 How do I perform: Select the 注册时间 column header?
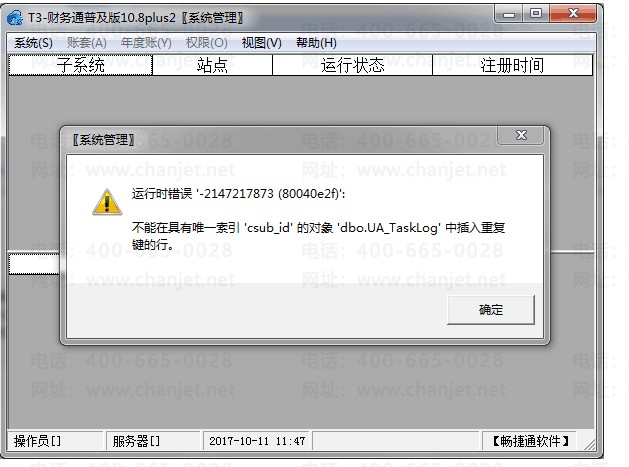click(512, 65)
